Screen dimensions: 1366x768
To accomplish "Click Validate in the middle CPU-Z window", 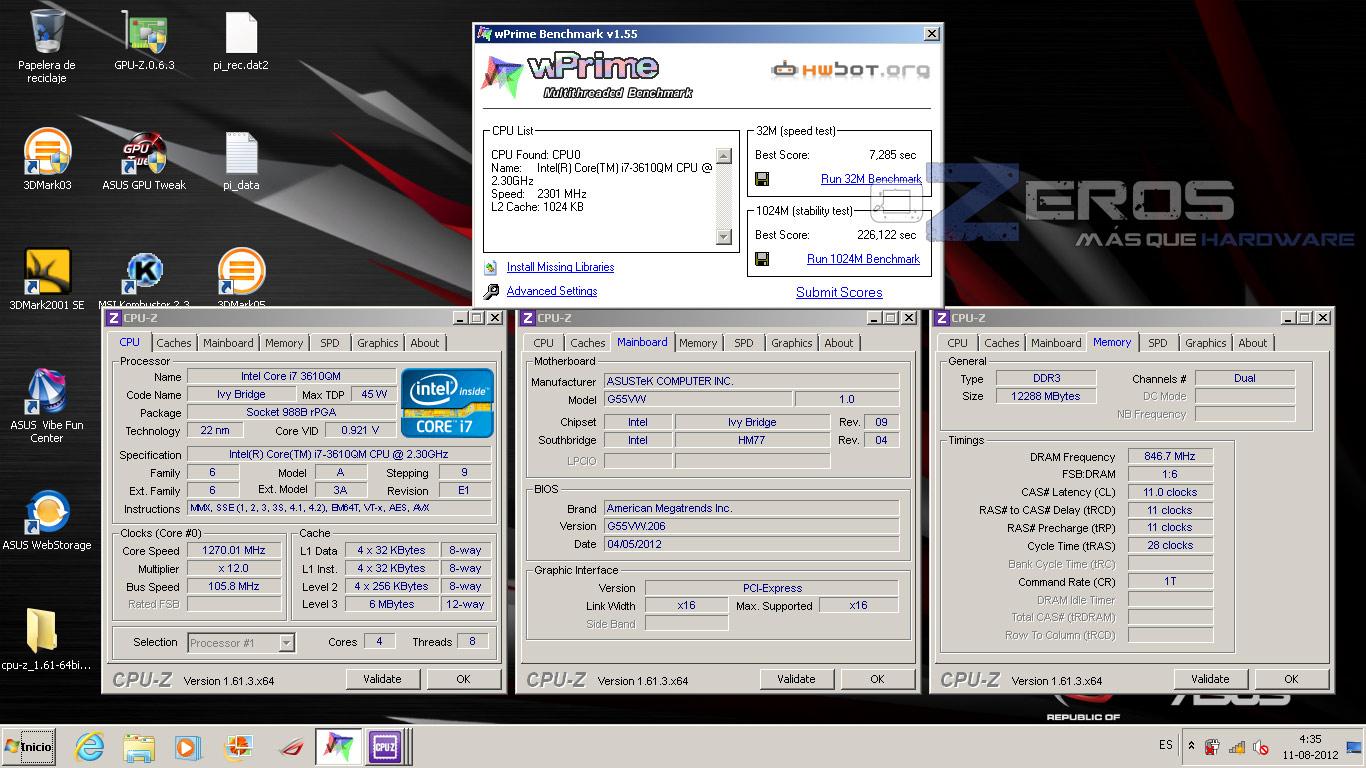I will [796, 679].
